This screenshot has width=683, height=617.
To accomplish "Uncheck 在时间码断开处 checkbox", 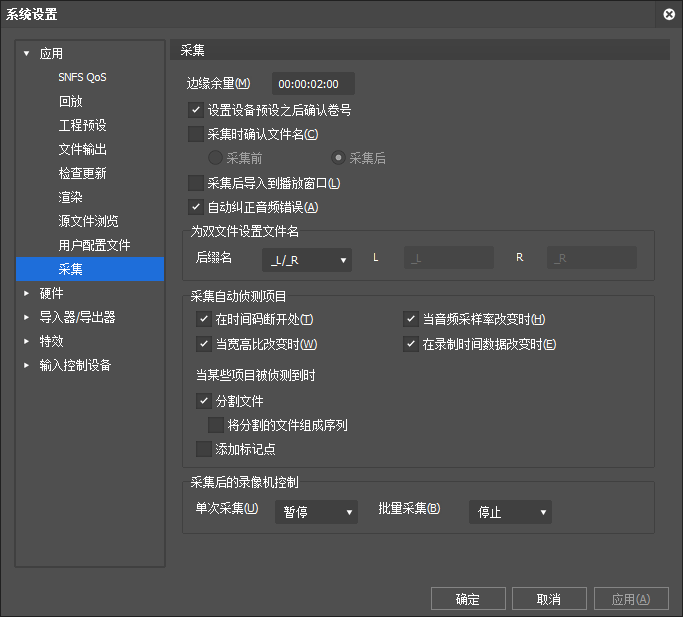I will 204,319.
